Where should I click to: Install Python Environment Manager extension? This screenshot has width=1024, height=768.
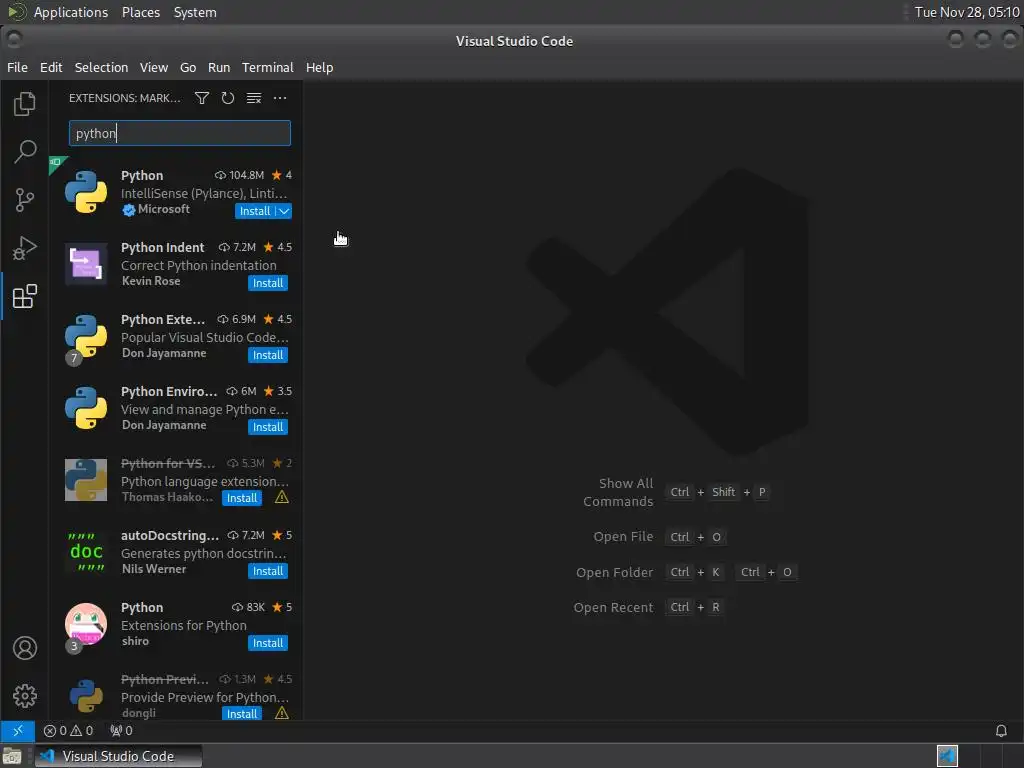(268, 426)
